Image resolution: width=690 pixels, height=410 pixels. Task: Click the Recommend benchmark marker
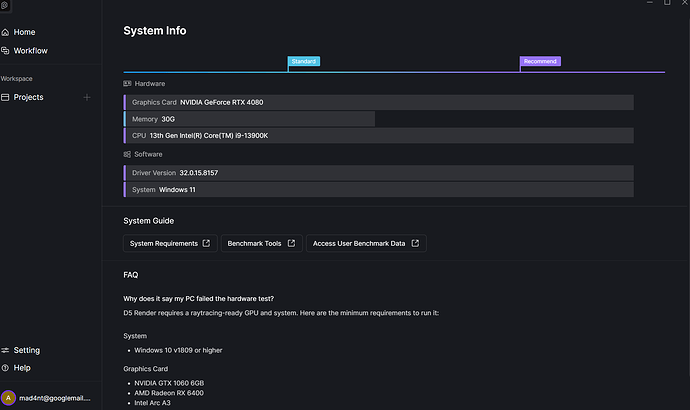[540, 61]
